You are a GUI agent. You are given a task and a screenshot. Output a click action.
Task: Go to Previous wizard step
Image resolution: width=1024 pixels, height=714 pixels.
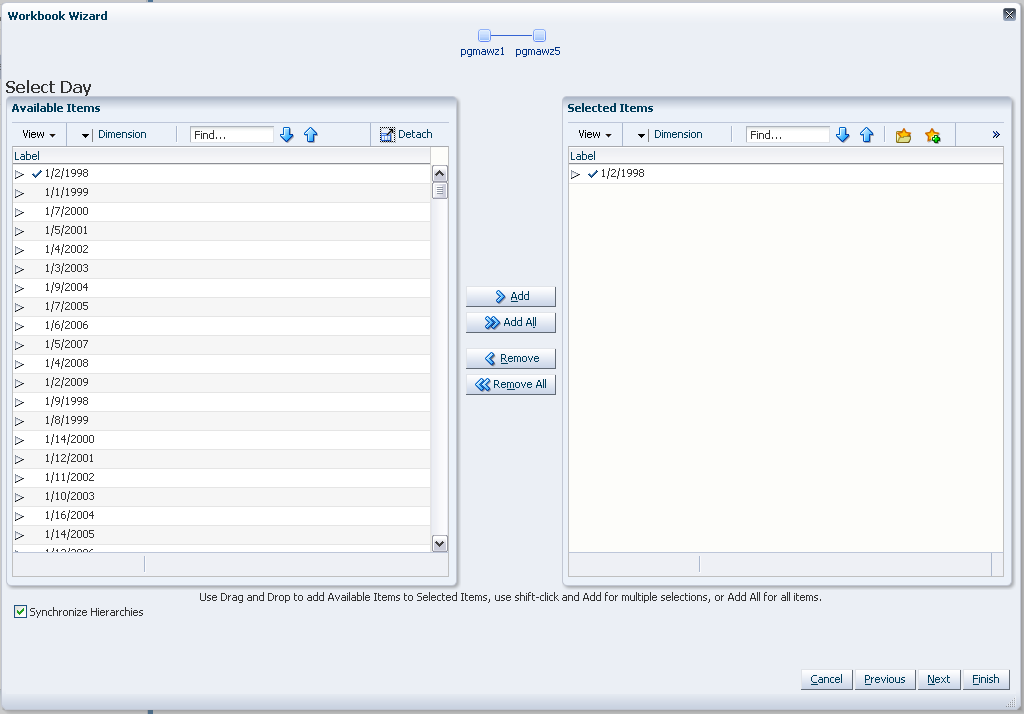(884, 679)
